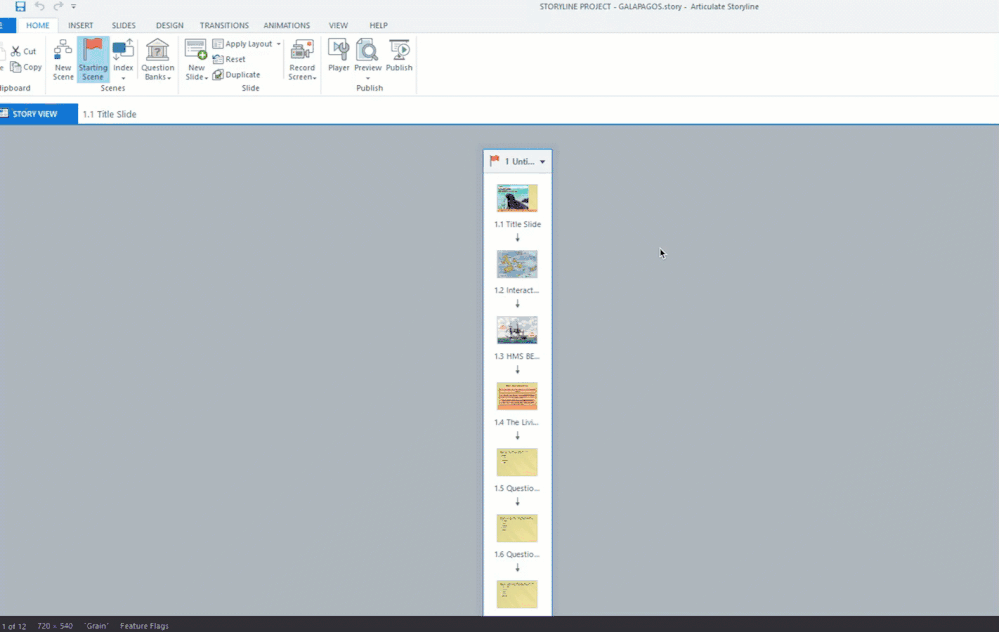The height and width of the screenshot is (632, 999).
Task: Open the SLIDES ribbon tab
Action: (124, 25)
